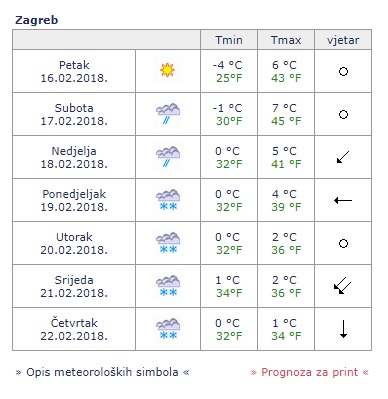
Task: Click the snow cloud icon for Srijeda
Action: coord(168,286)
